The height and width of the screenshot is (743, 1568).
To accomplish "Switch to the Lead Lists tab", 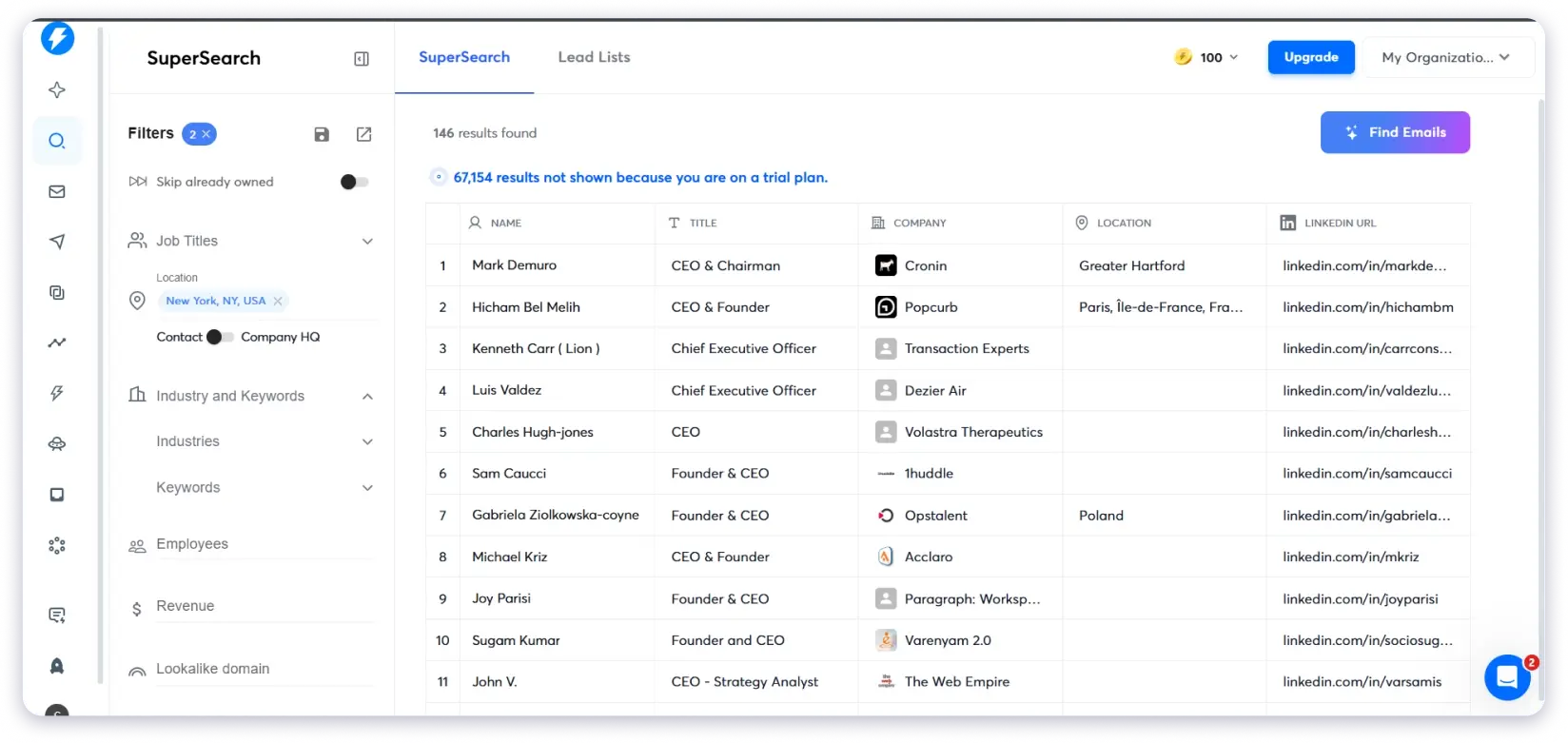I will click(594, 57).
